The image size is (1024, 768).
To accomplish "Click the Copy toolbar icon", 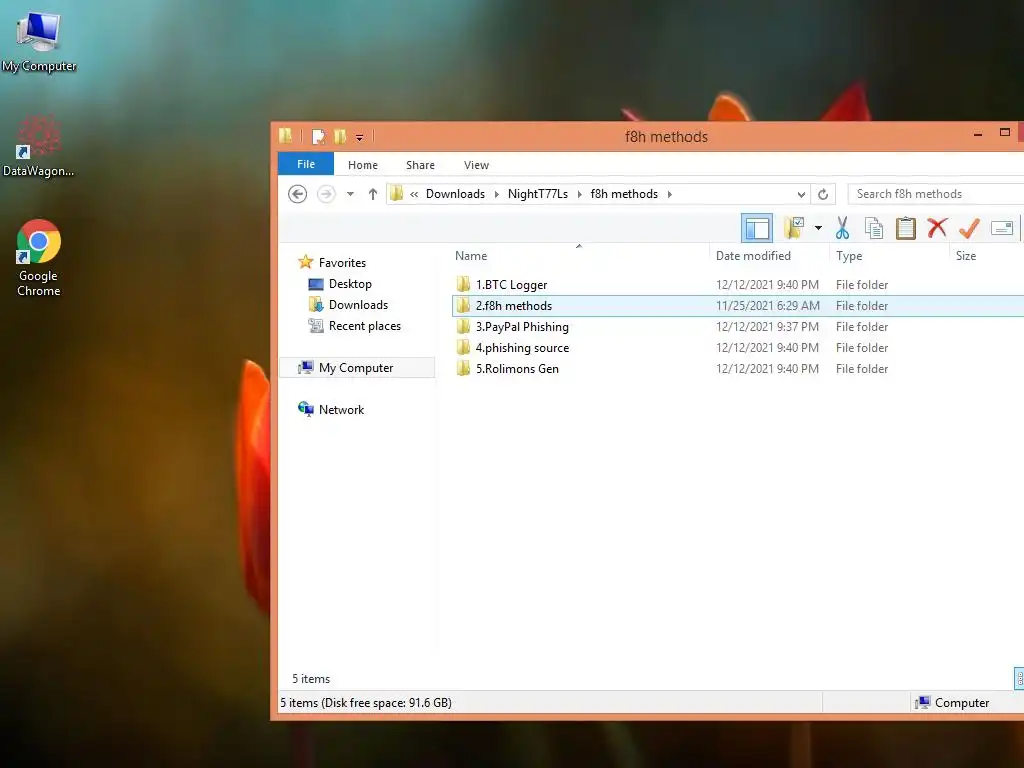I will tap(873, 228).
